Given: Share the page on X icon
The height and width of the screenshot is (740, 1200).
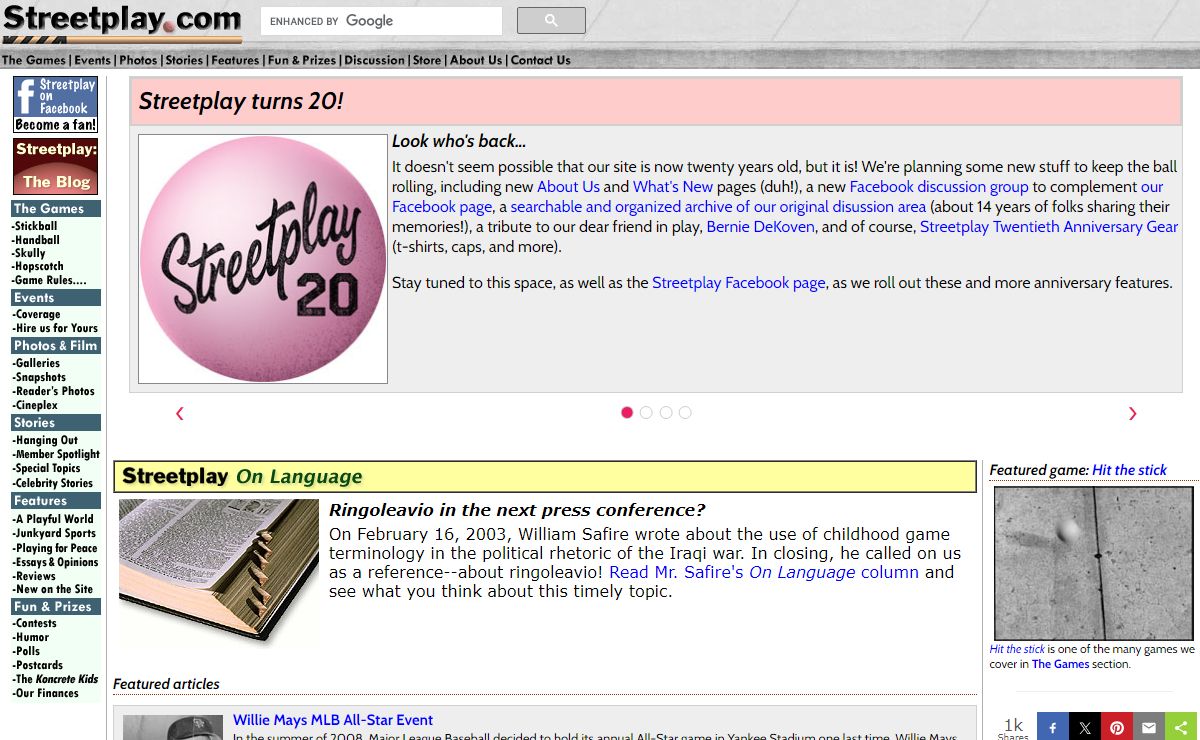Looking at the screenshot, I should (1085, 728).
